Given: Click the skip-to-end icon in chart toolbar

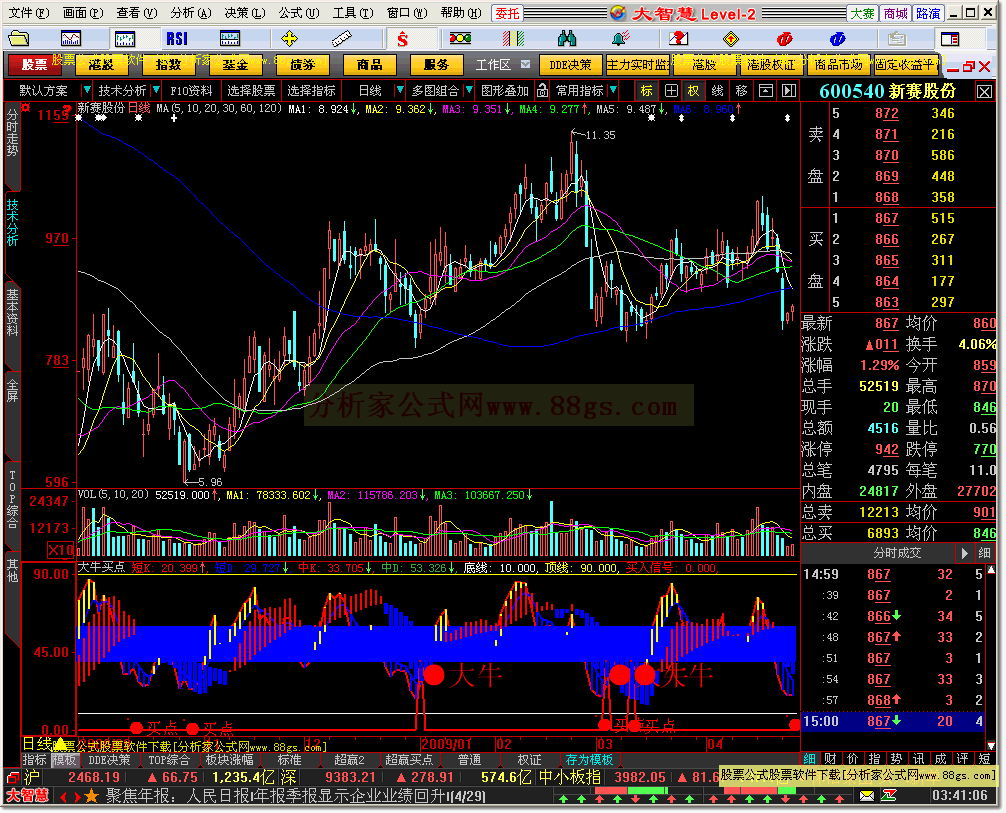Looking at the screenshot, I should tap(789, 90).
